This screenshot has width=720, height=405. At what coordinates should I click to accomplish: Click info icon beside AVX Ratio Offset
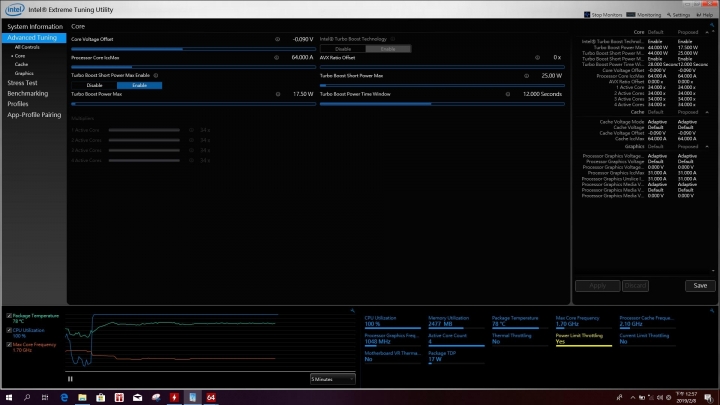[x=537, y=57]
